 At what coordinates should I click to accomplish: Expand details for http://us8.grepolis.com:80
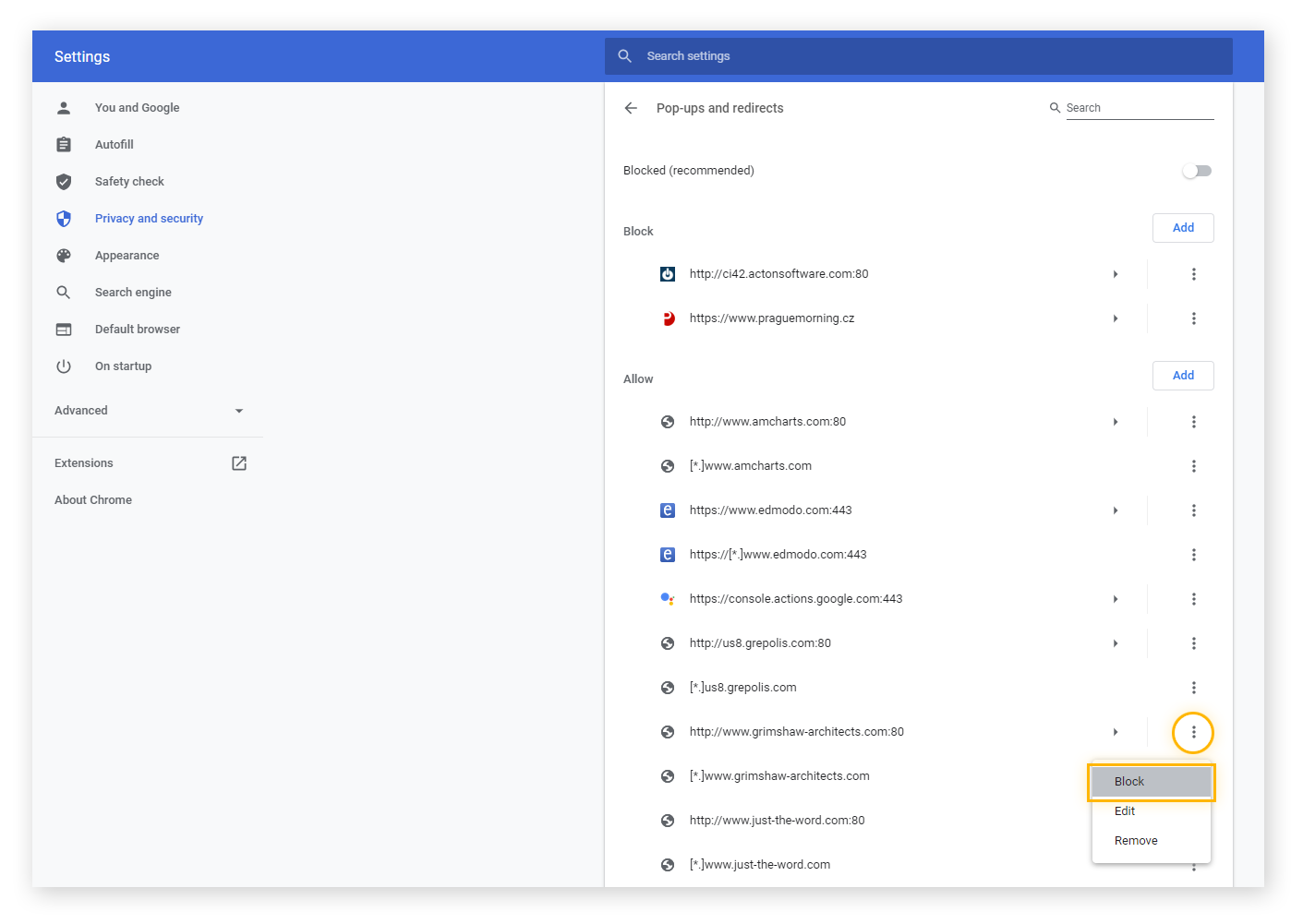(x=1115, y=642)
